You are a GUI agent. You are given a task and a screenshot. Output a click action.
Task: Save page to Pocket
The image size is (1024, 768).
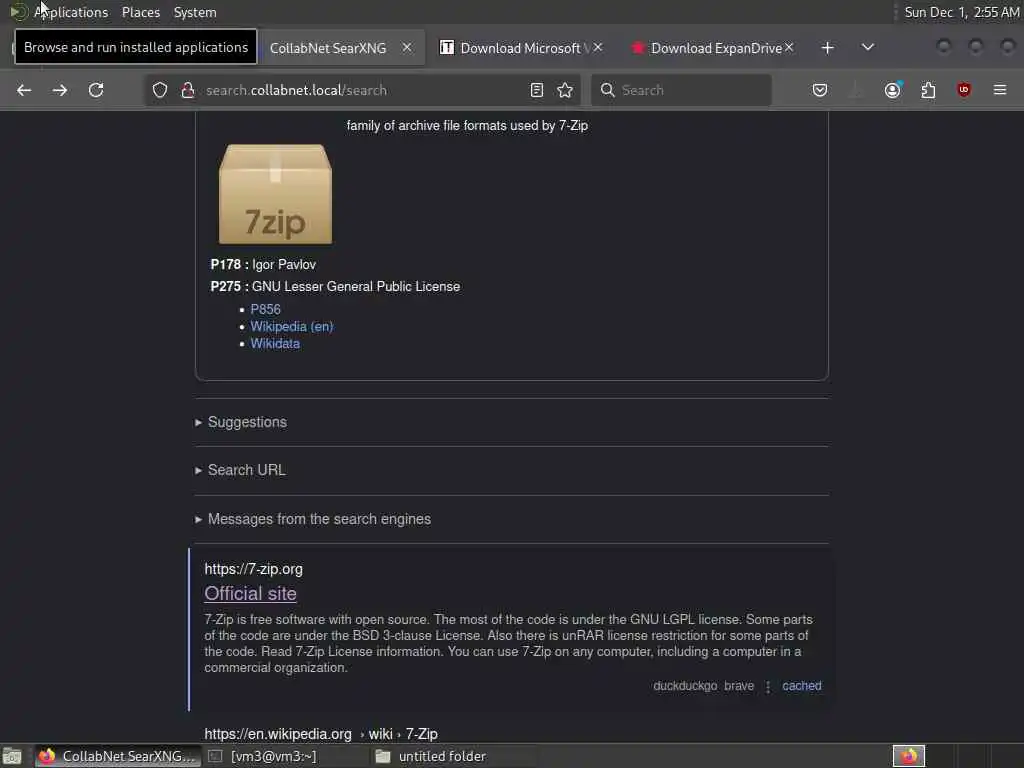[x=820, y=90]
